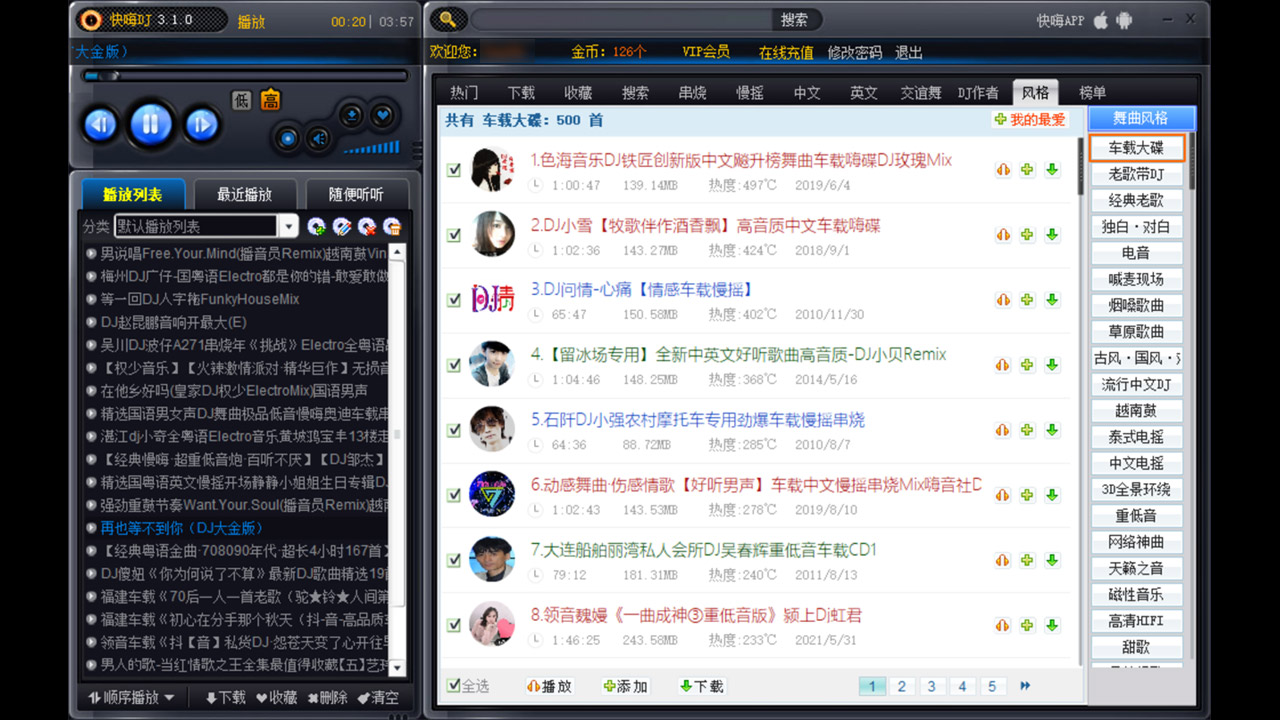Switch to the 最近播放 tab
Screen dimensions: 1280x720
[246, 194]
